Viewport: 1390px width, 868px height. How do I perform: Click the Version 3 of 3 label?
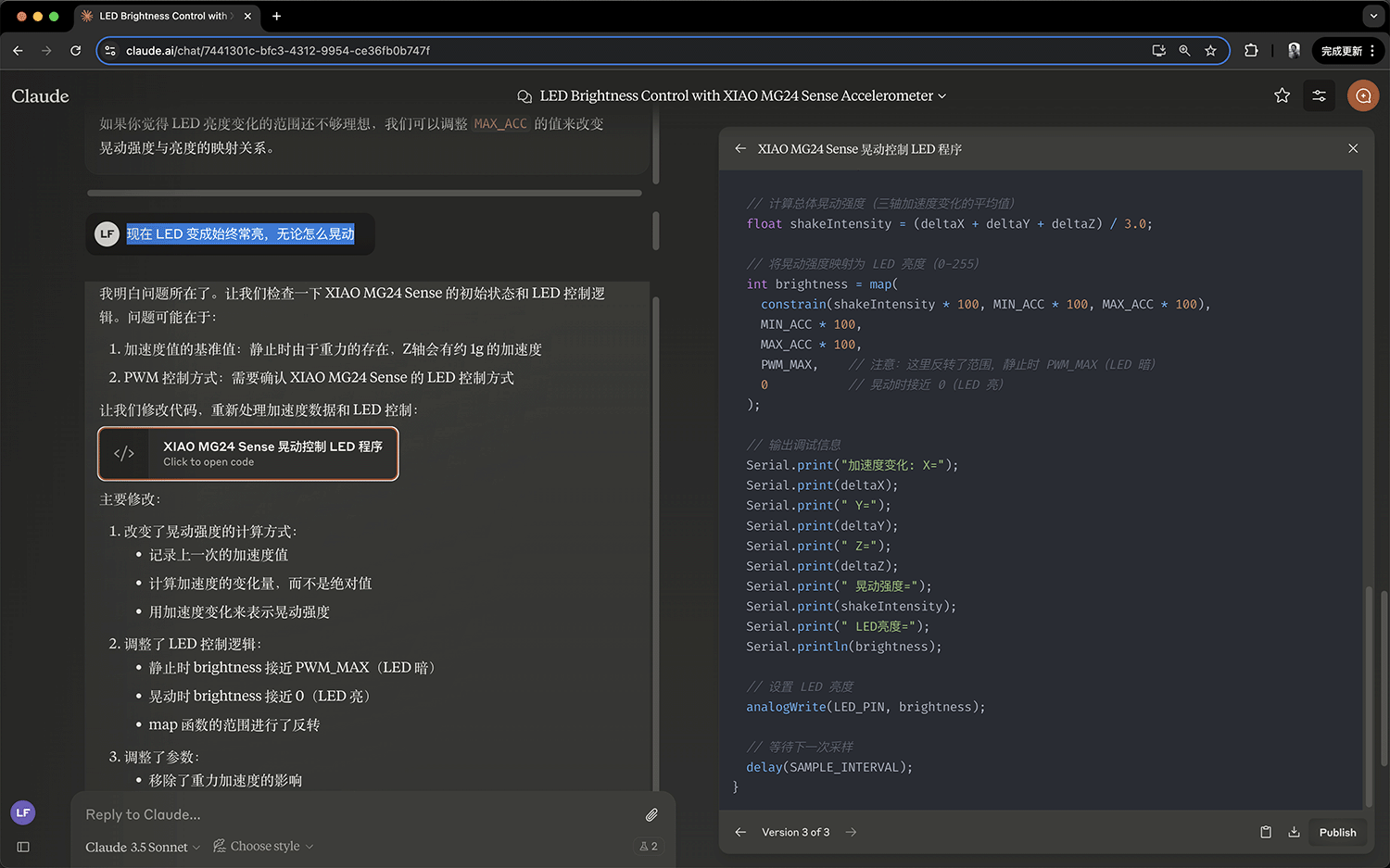click(795, 832)
